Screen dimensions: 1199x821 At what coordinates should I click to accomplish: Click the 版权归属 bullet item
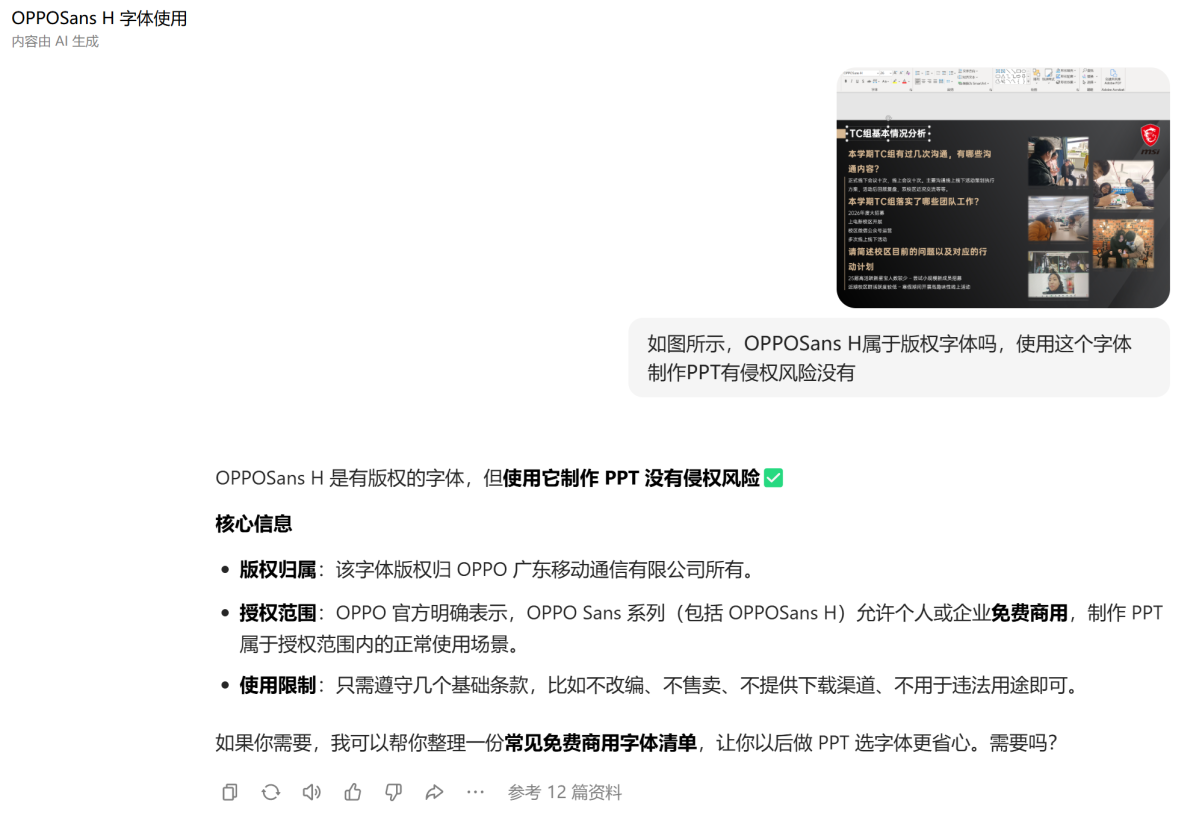tap(279, 569)
